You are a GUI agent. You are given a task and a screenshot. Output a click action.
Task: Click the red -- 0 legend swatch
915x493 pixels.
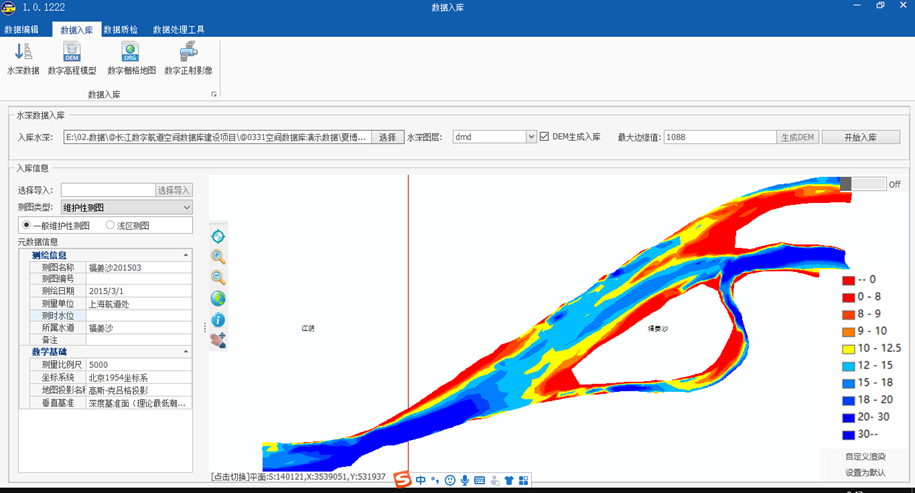848,281
